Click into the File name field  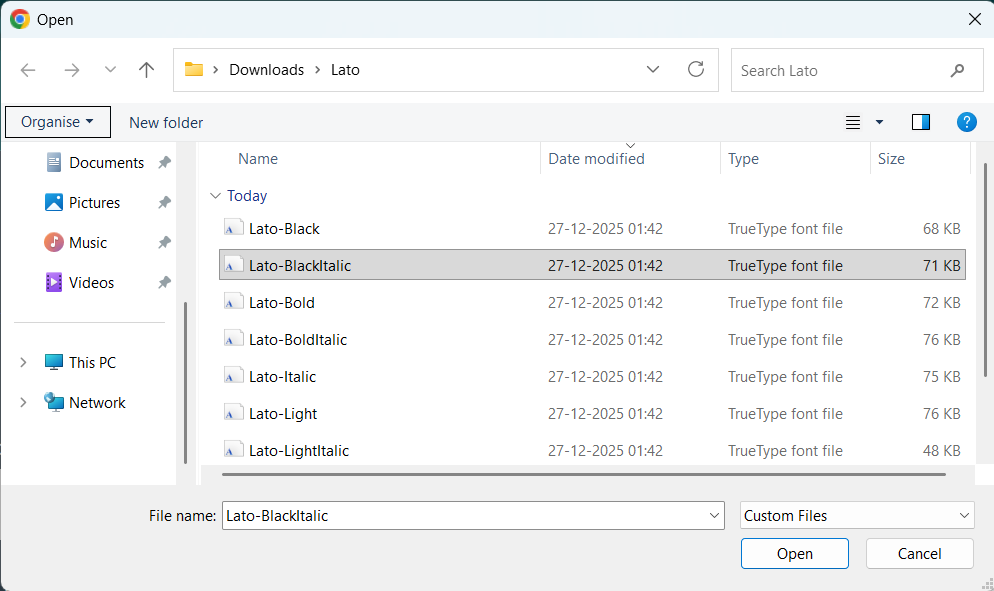(464, 516)
